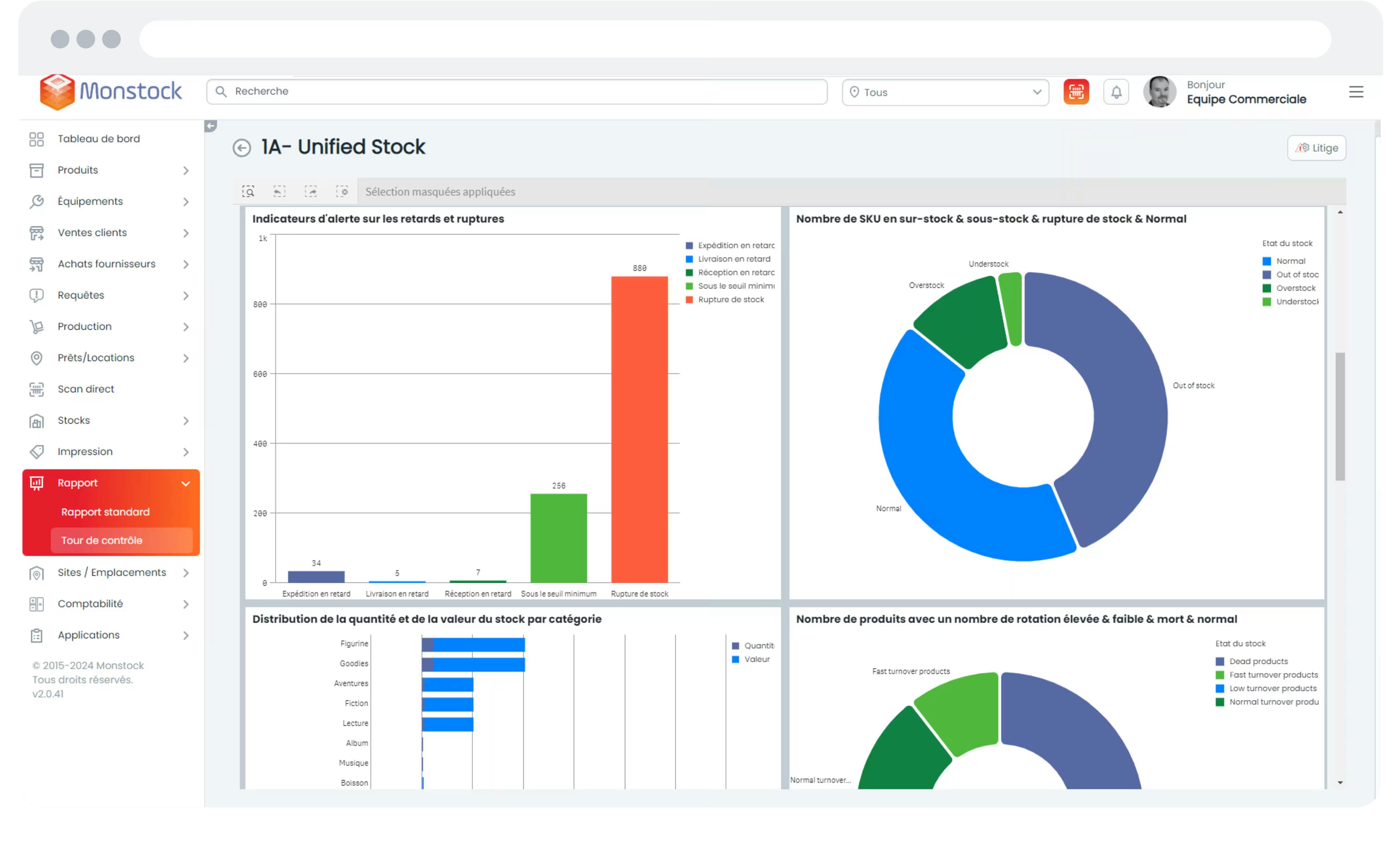This screenshot has height=844, width=1400.
Task: Click the Équipements wrench icon
Action: pyautogui.click(x=36, y=202)
